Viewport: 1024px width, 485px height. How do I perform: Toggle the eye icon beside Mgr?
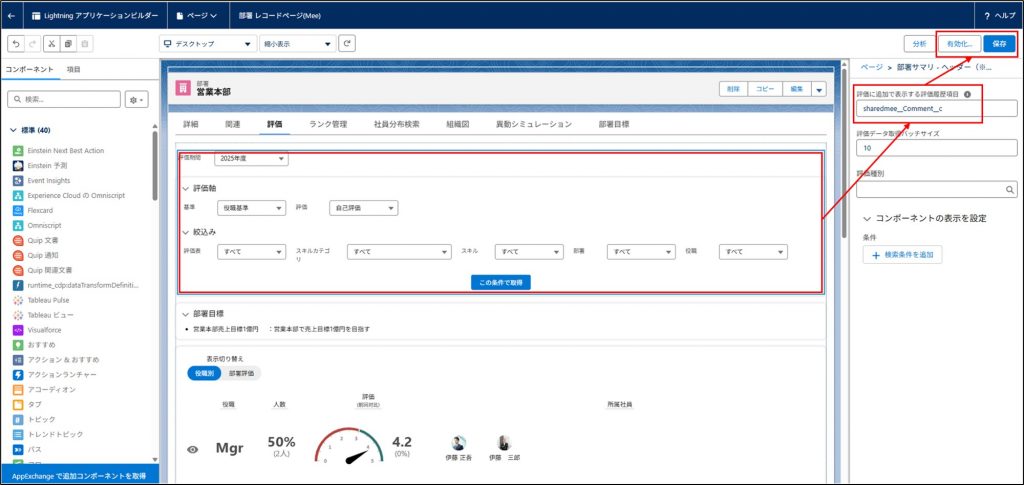coord(193,449)
